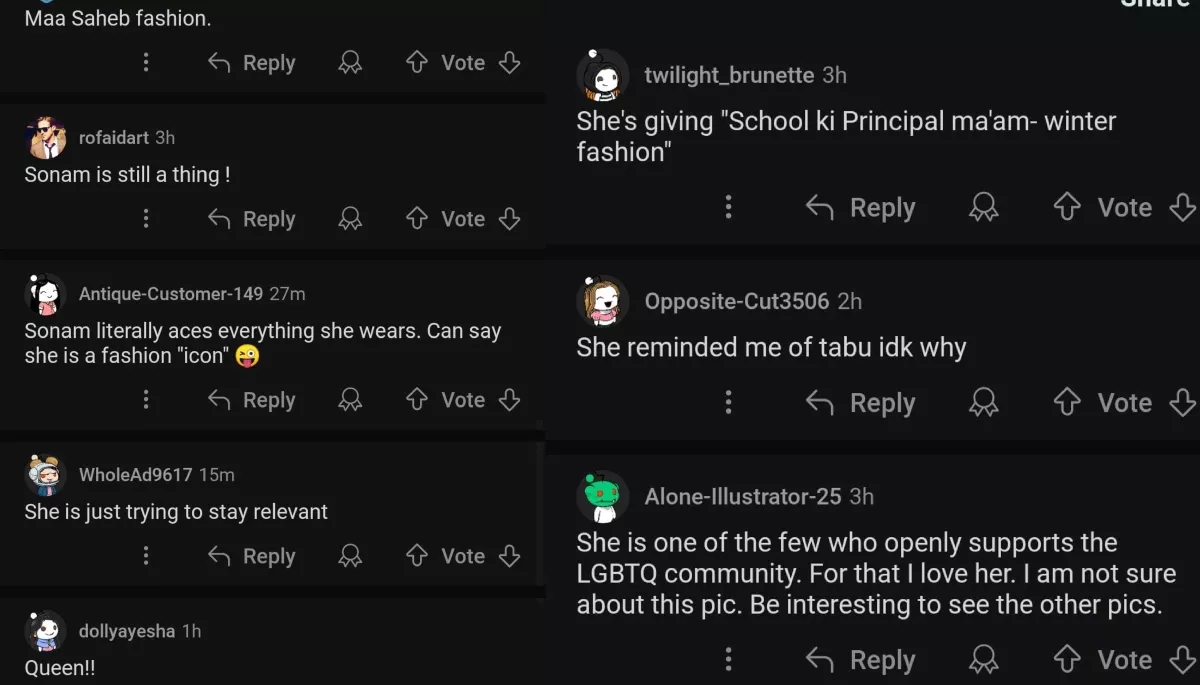Viewport: 1200px width, 685px height.
Task: Reply to Opposite-Cut3506's tabu comment
Action: (x=861, y=403)
